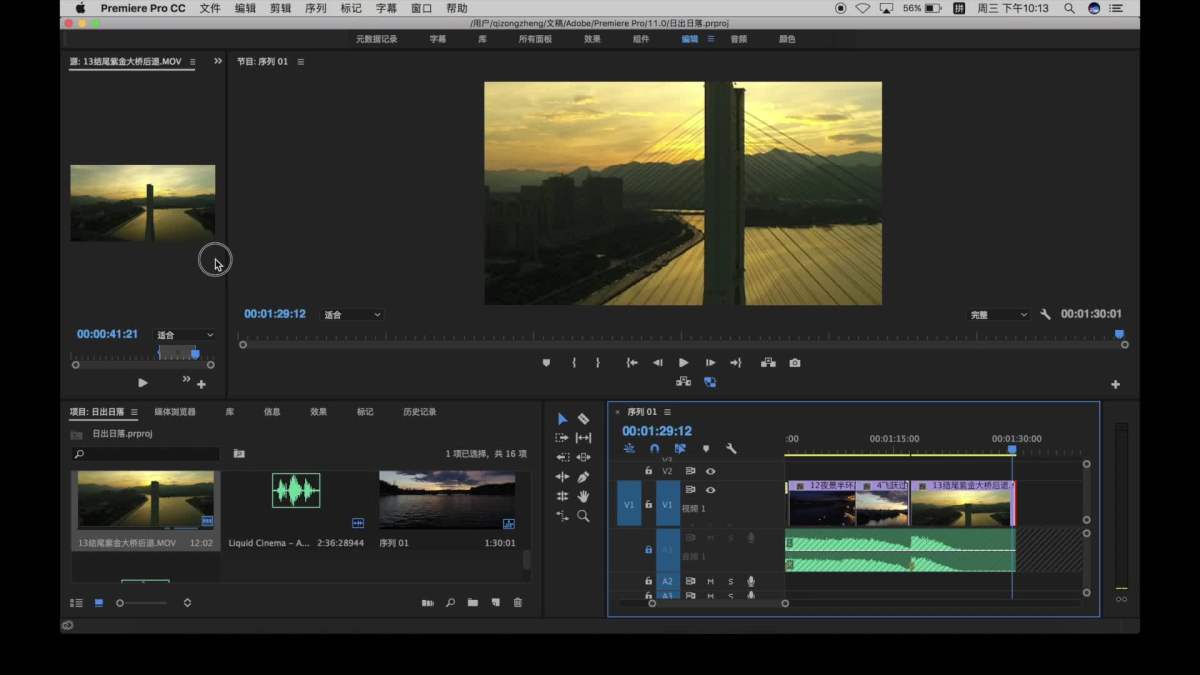Select the Hand tool
This screenshot has height=675, width=1200.
(x=583, y=496)
